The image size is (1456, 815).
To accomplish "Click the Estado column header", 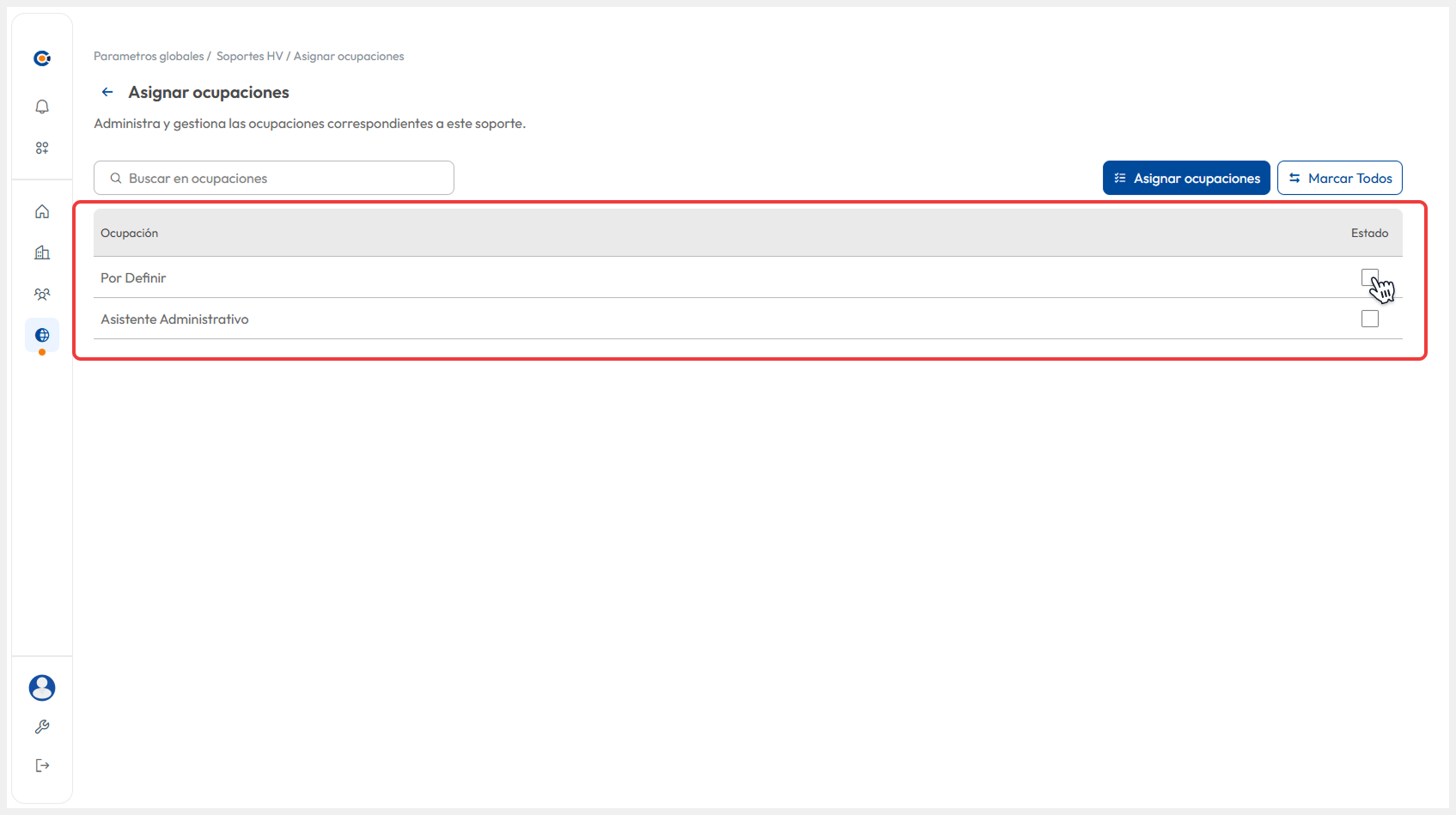I will (x=1369, y=233).
